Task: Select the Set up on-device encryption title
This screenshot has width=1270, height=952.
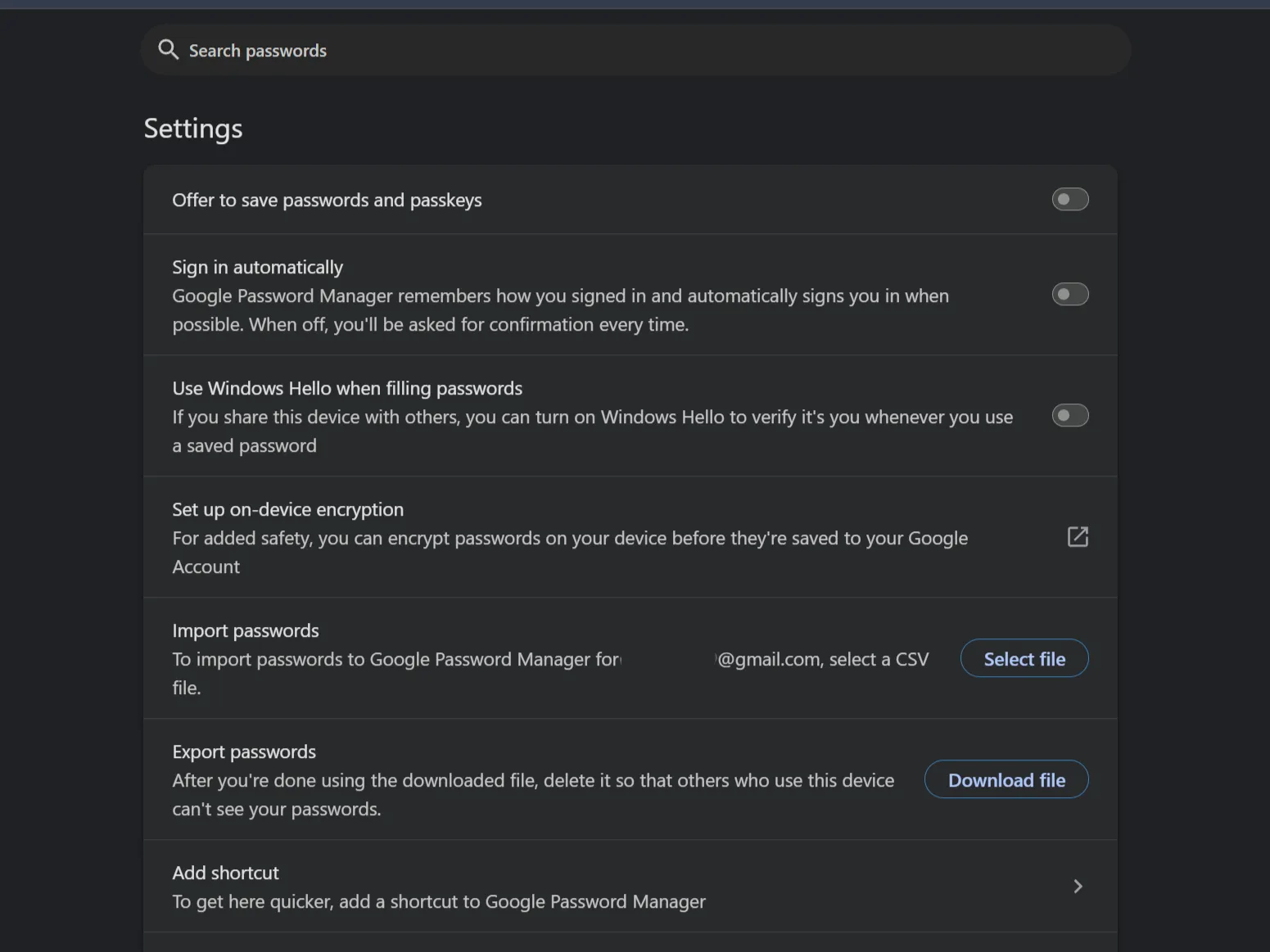Action: click(x=287, y=510)
